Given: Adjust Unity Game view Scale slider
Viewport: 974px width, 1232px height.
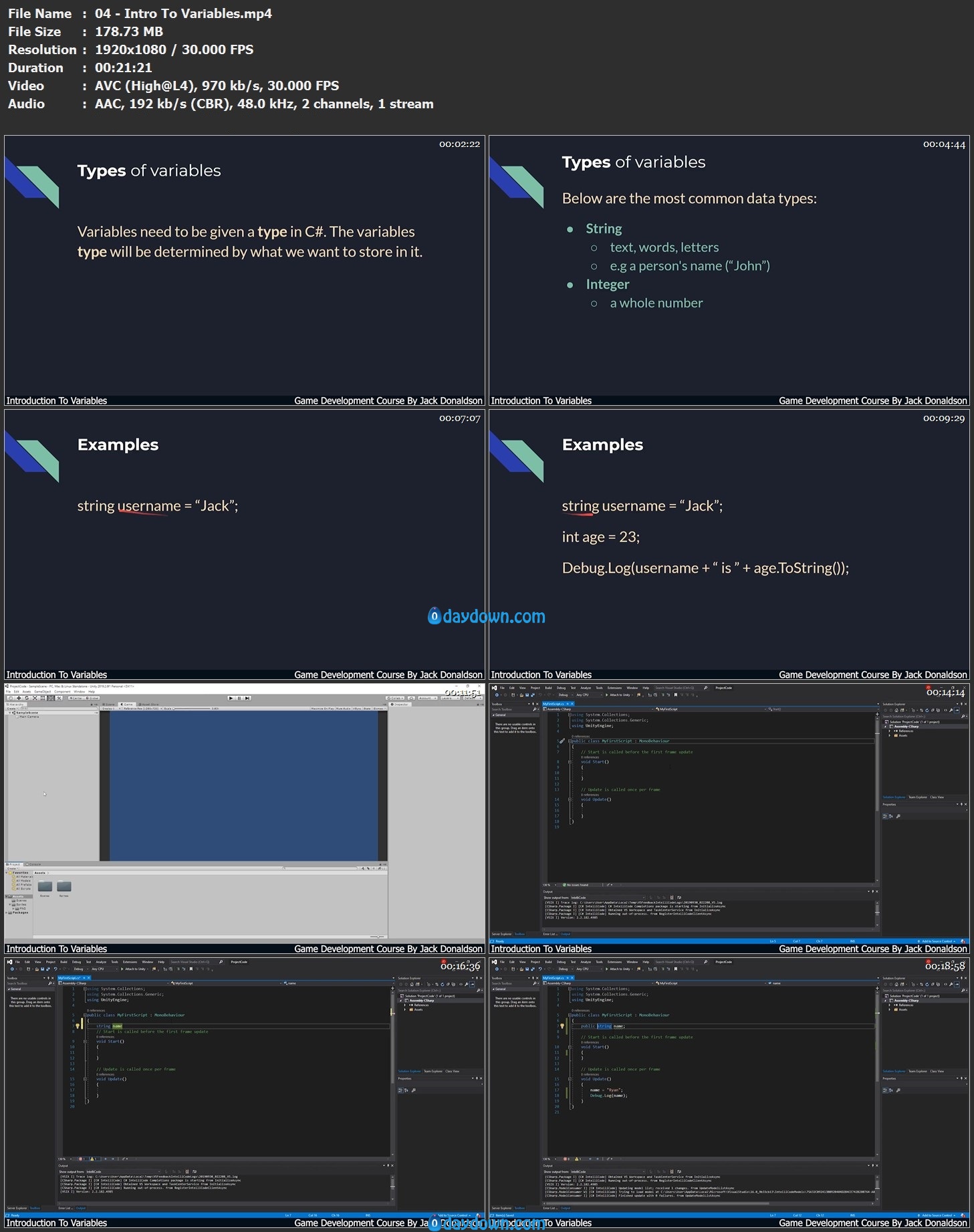Looking at the screenshot, I should click(191, 708).
